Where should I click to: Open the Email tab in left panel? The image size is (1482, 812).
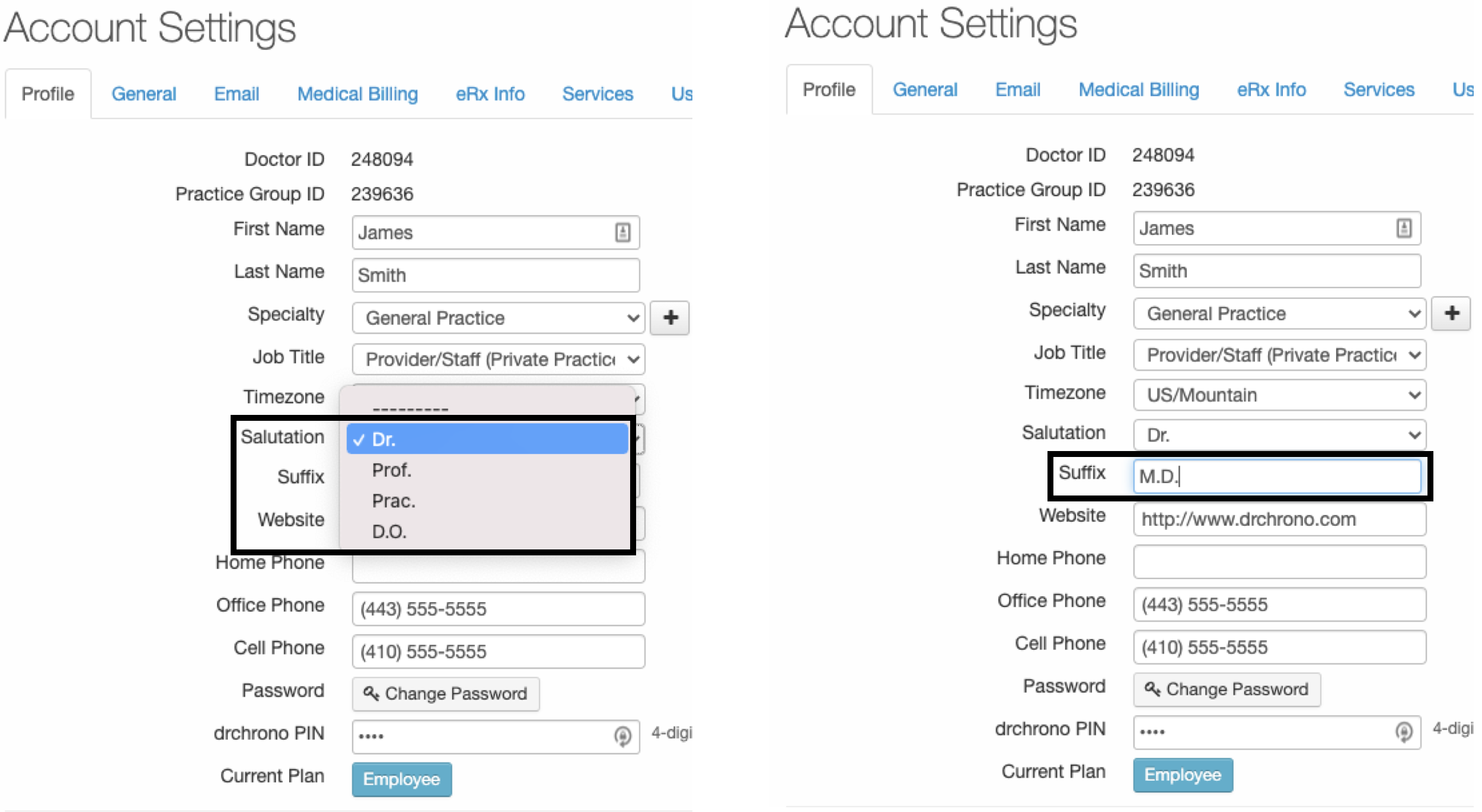click(237, 94)
